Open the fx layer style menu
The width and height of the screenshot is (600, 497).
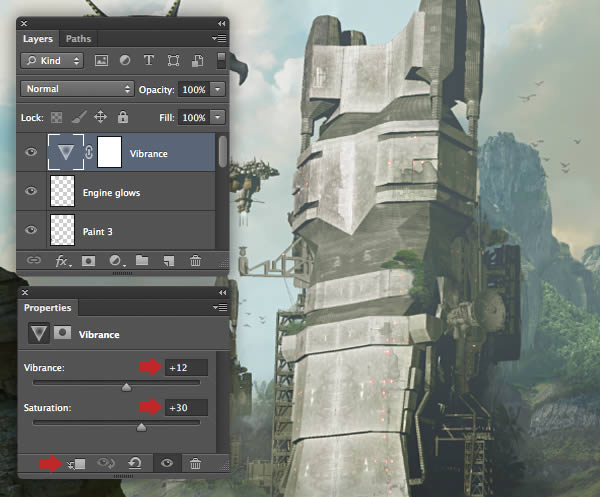[x=63, y=261]
